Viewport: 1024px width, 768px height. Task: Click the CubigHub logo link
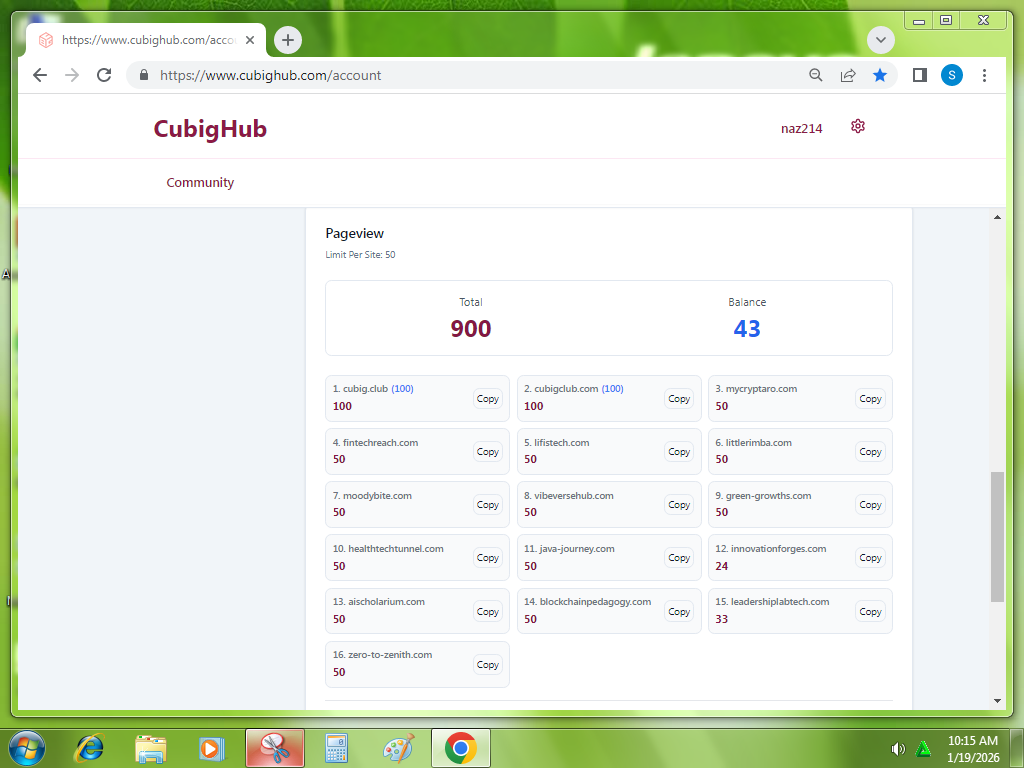210,129
